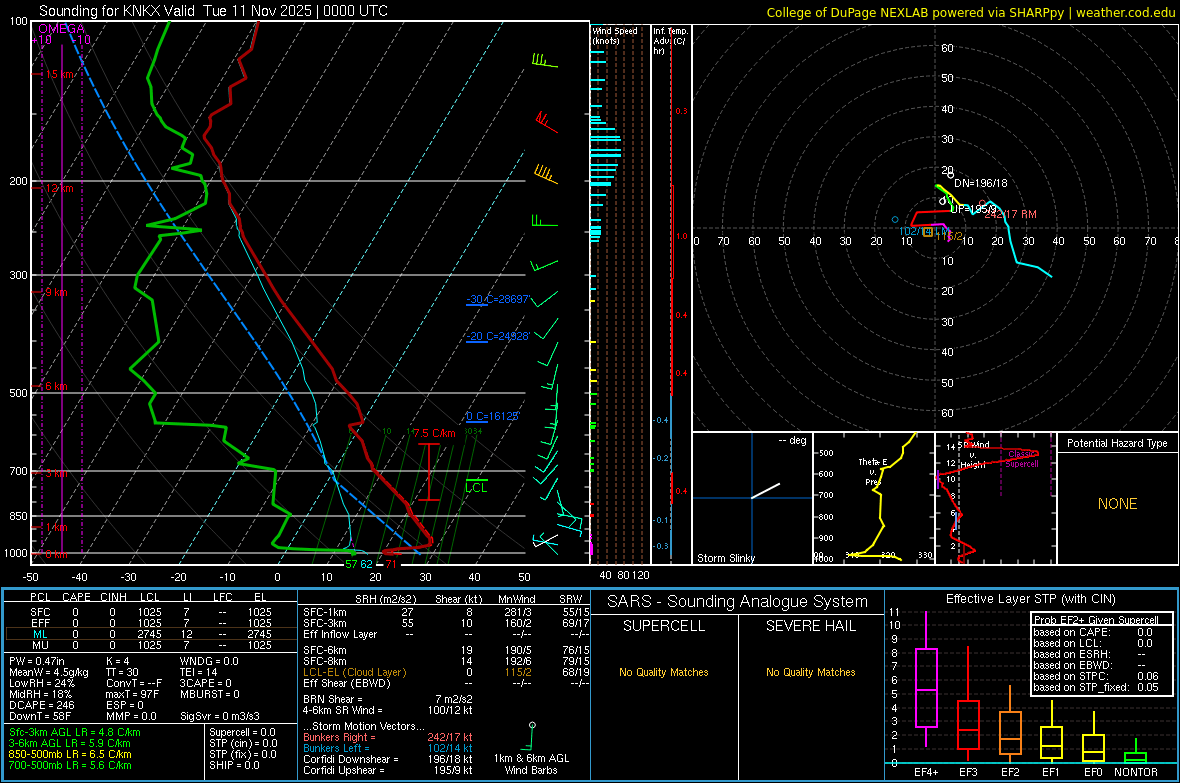Select the highlighted ML parcel row
This screenshot has height=783, width=1180.
150,635
